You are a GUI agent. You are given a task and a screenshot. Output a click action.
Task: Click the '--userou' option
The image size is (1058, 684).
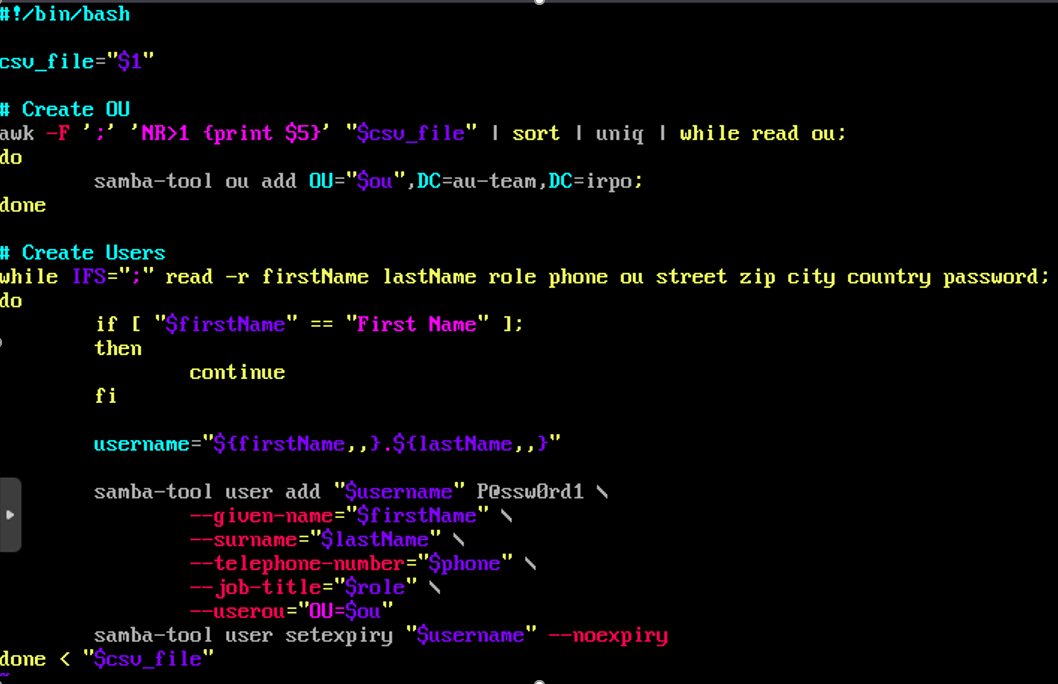pos(237,610)
